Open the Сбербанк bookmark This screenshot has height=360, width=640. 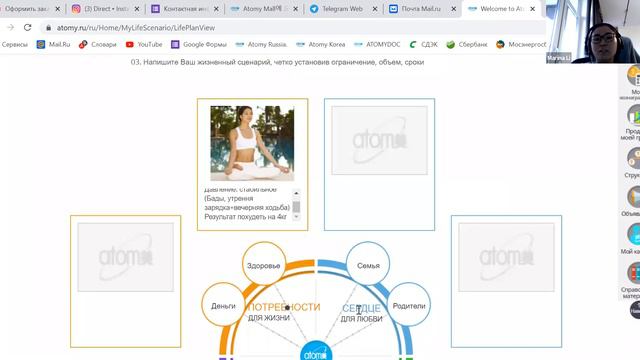tap(467, 44)
